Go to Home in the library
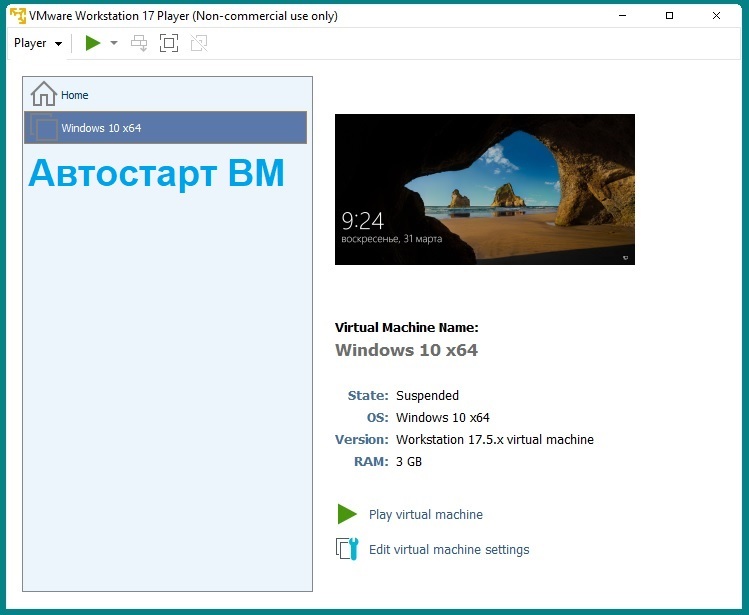 click(165, 94)
